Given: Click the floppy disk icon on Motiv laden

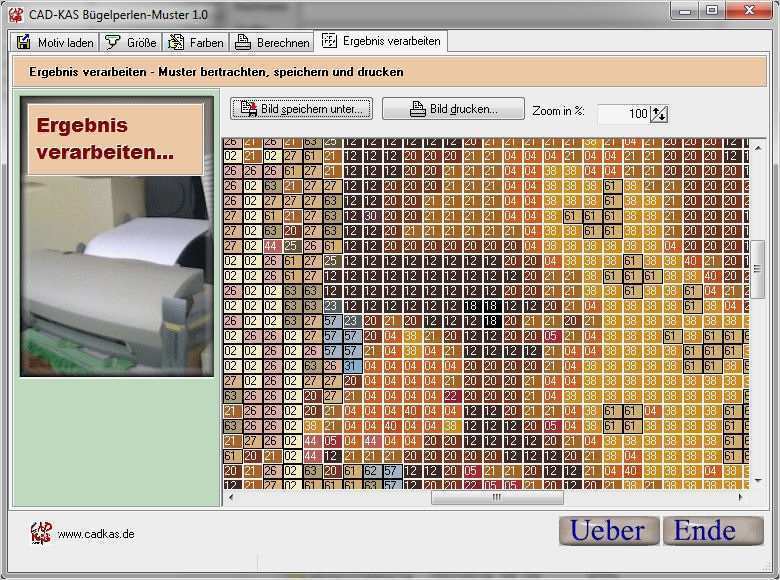Looking at the screenshot, I should tap(23, 42).
